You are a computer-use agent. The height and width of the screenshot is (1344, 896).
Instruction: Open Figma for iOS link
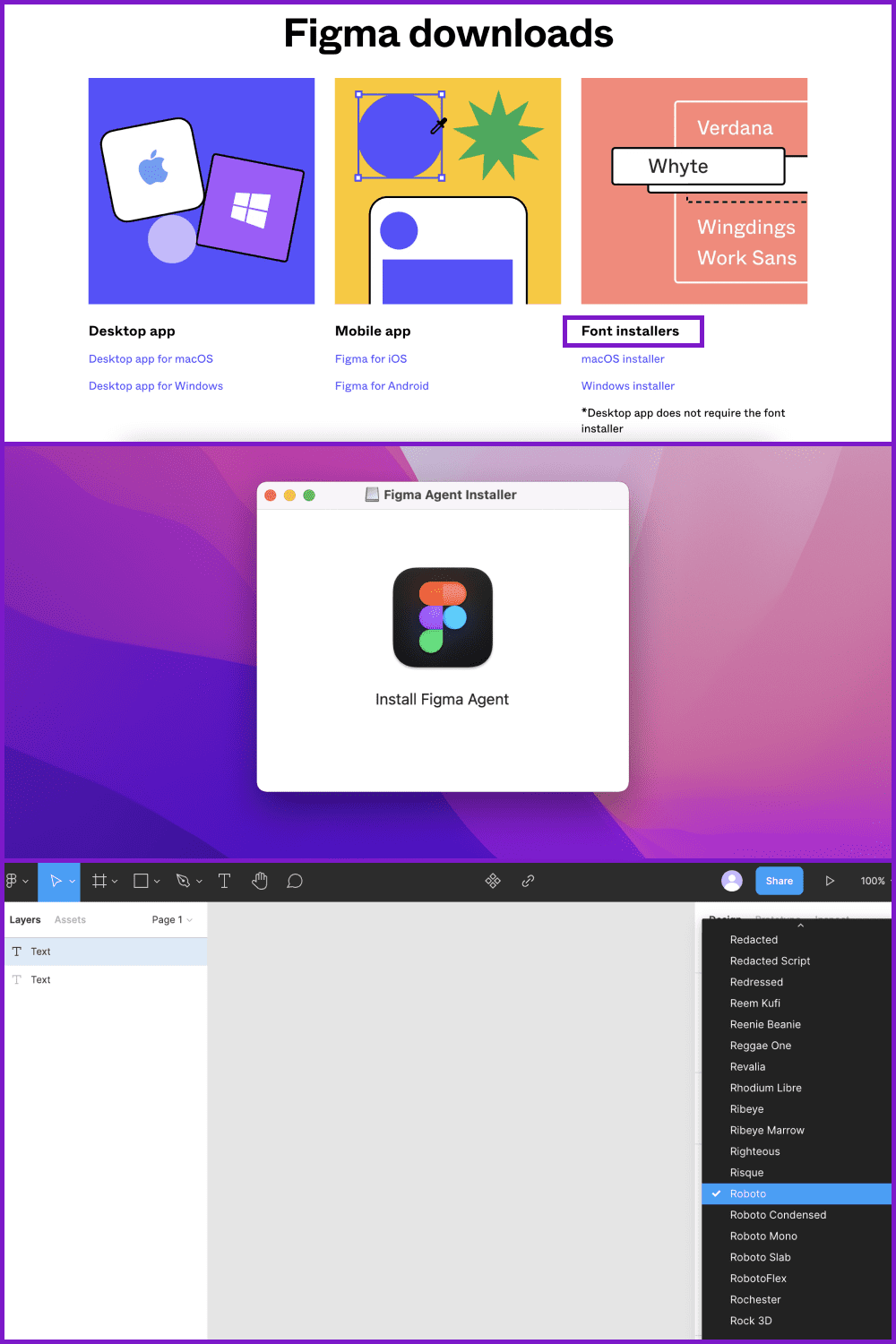[371, 359]
